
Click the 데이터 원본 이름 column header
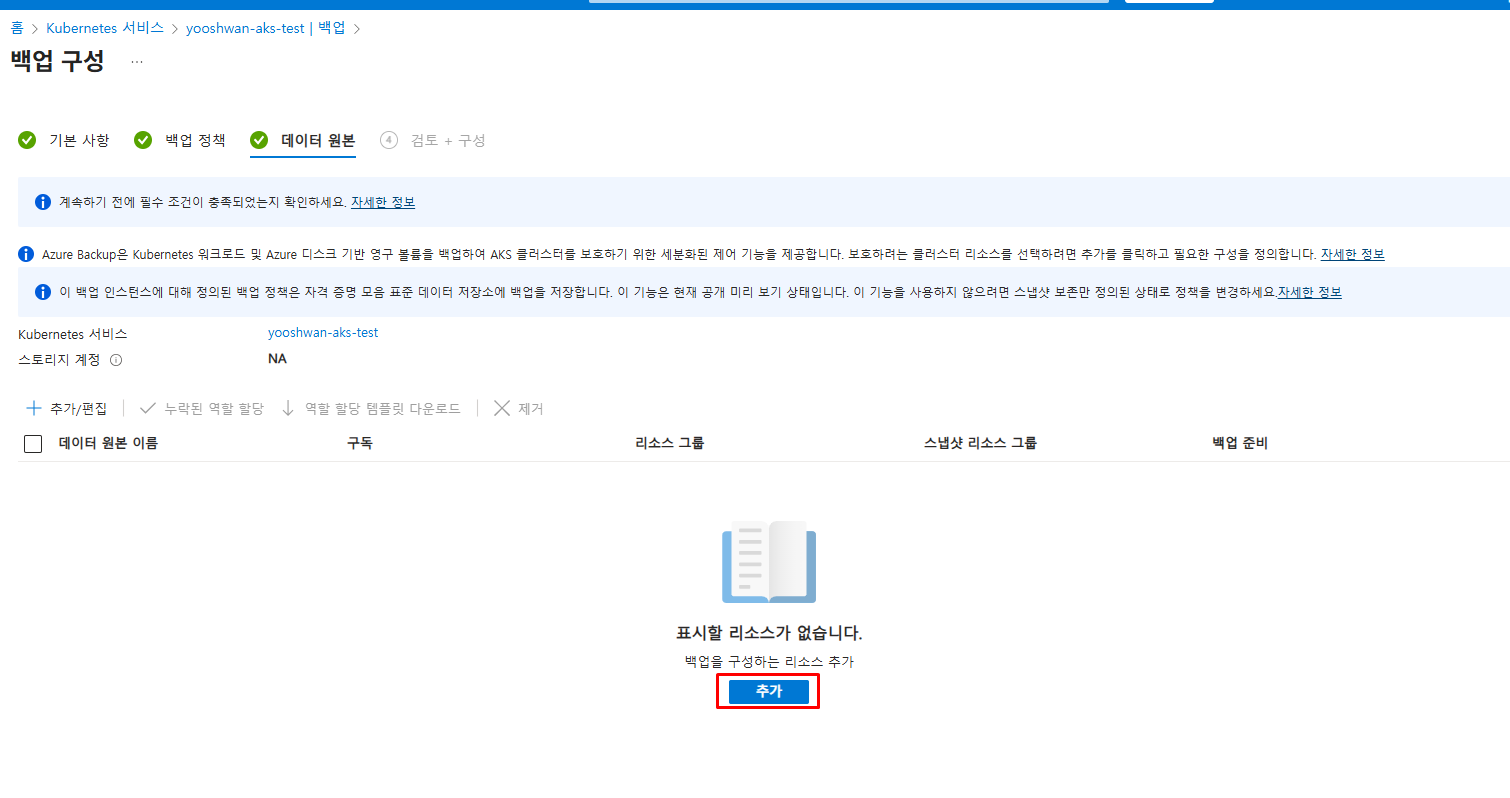click(x=108, y=443)
